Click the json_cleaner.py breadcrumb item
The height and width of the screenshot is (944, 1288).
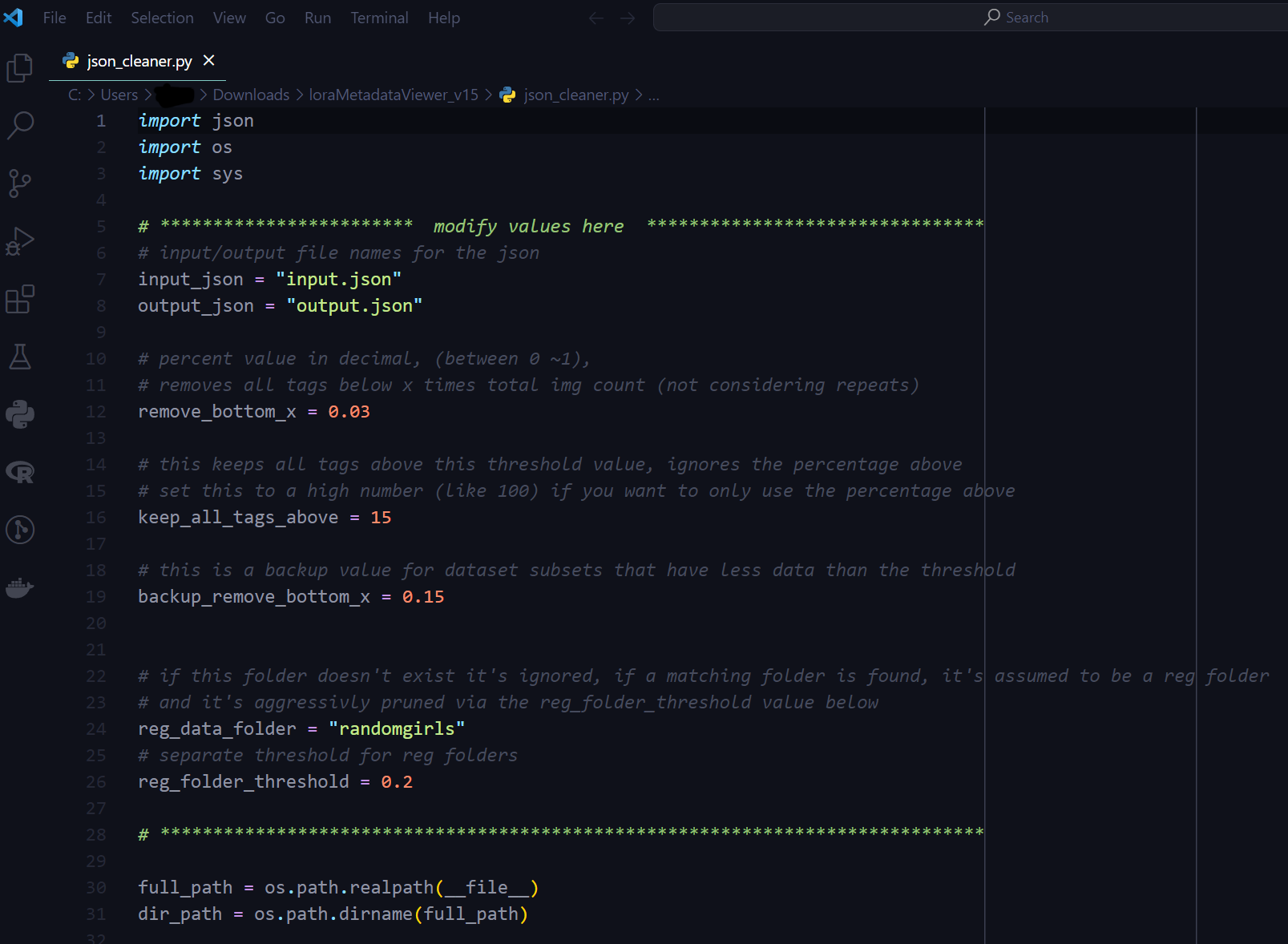point(575,95)
